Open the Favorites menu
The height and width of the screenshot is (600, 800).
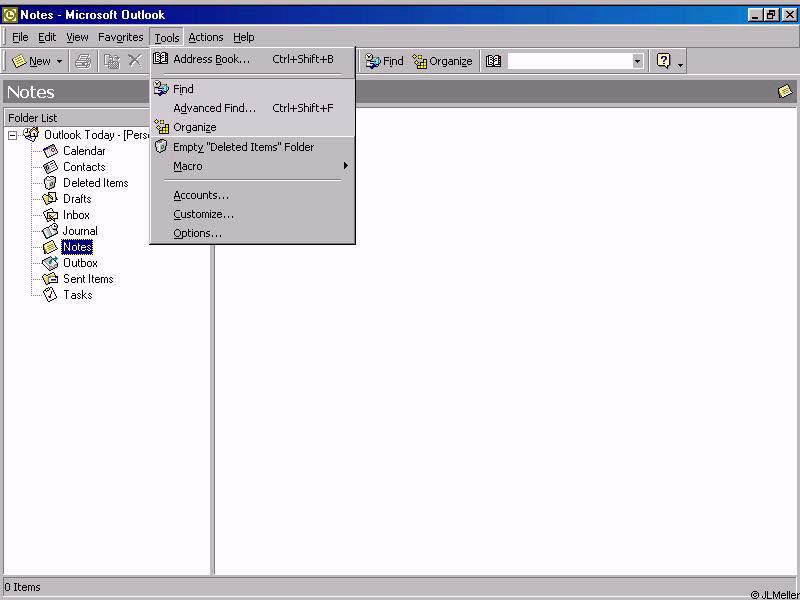pos(120,37)
